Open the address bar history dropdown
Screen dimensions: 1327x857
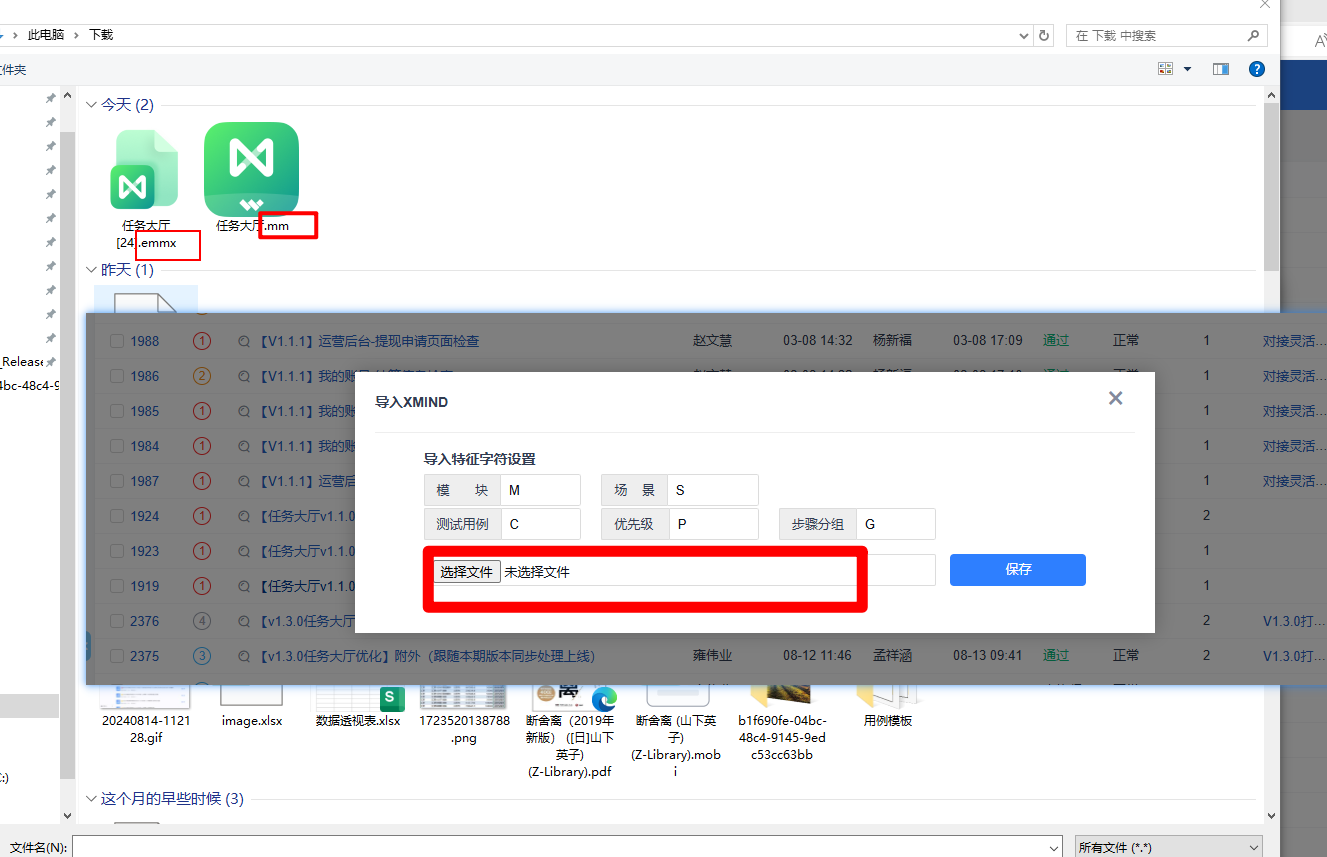coord(1024,35)
